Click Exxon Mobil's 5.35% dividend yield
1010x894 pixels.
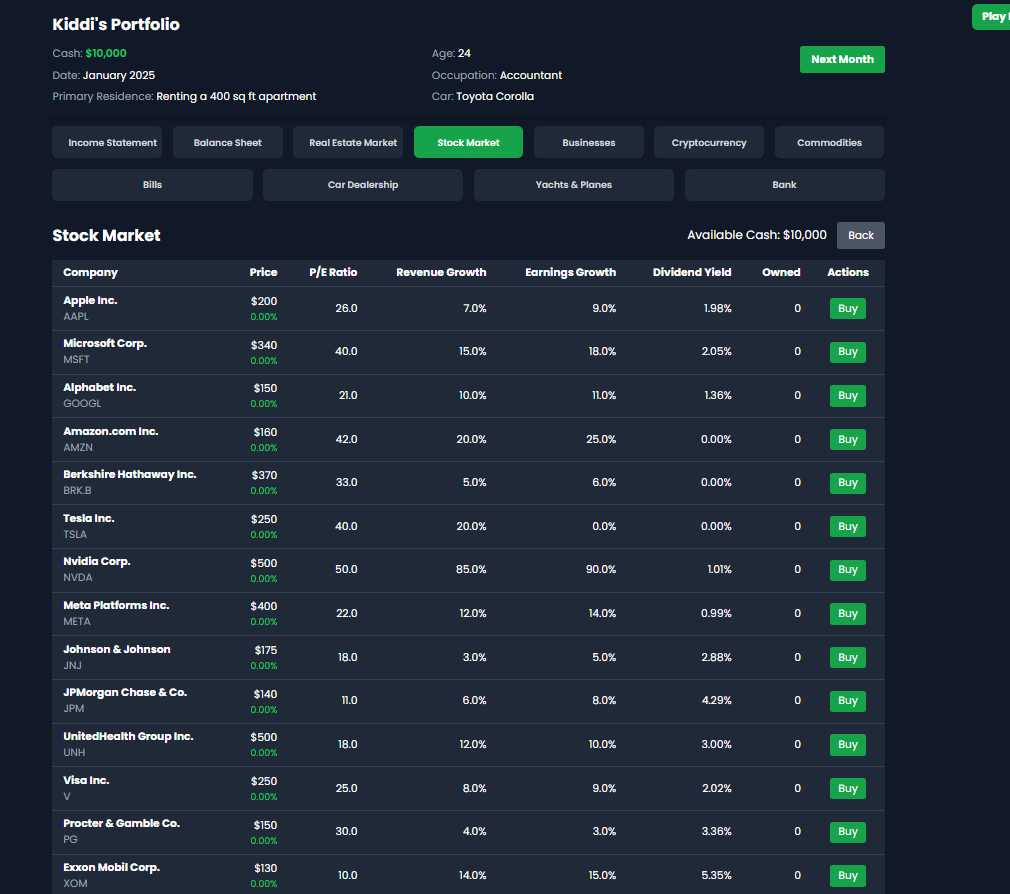coord(716,875)
